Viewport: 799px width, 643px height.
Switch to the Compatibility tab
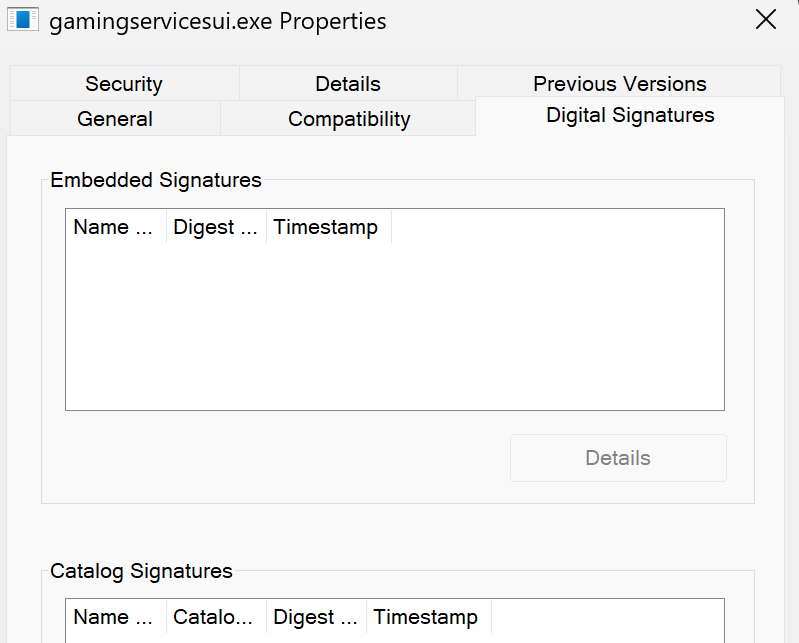[x=349, y=119]
